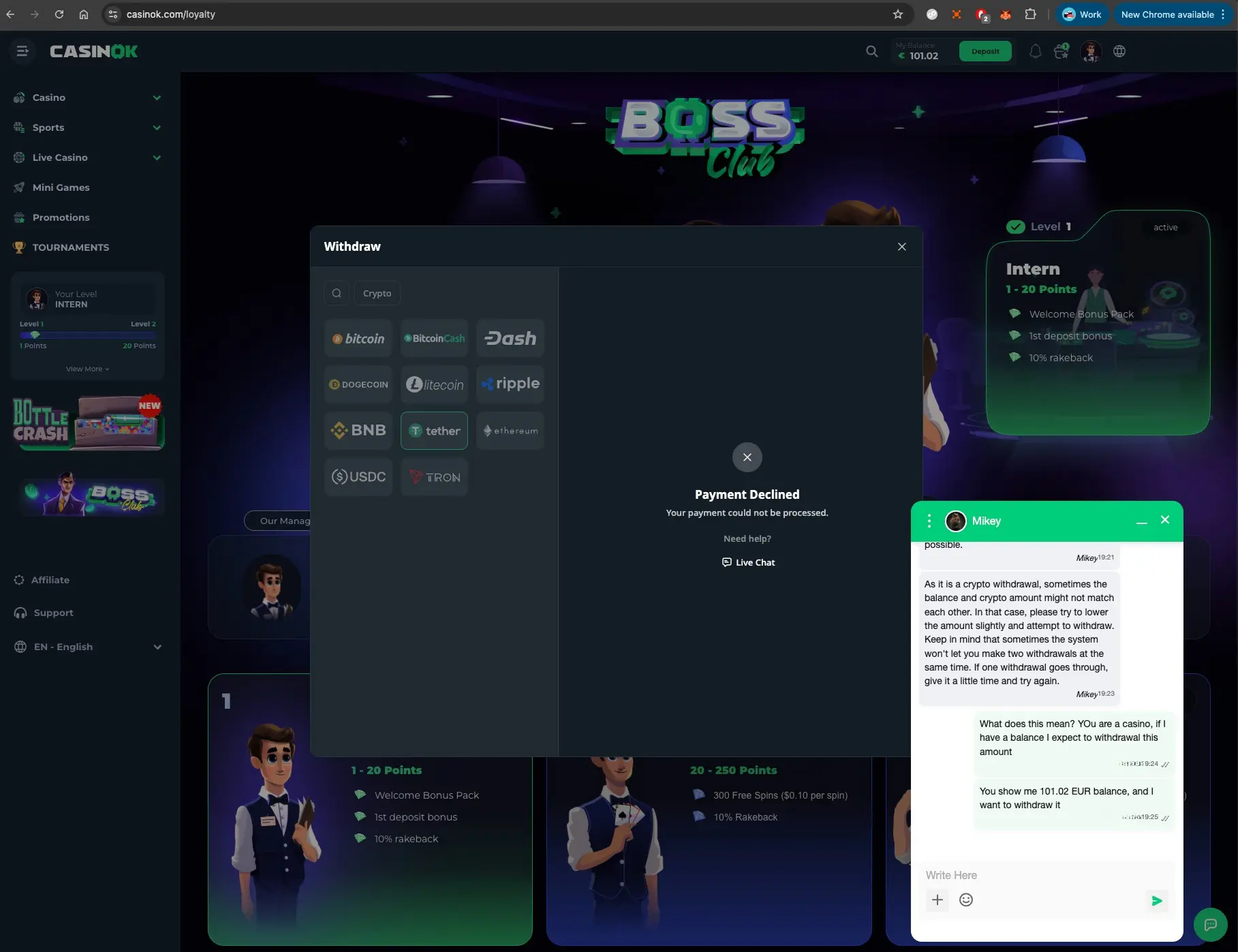Open the globe language icon in header

[x=1119, y=51]
